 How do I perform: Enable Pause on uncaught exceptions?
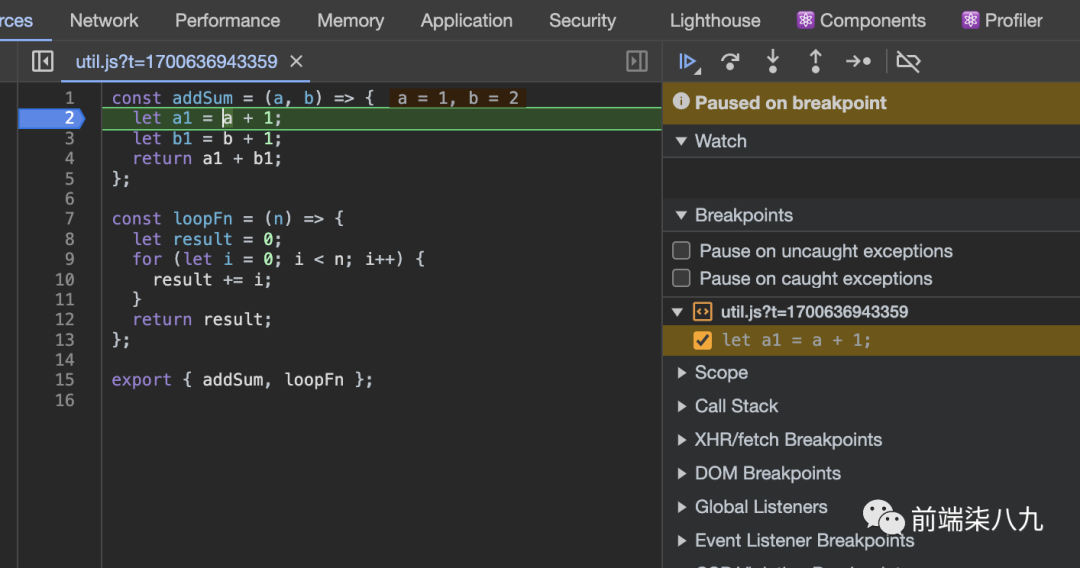682,251
